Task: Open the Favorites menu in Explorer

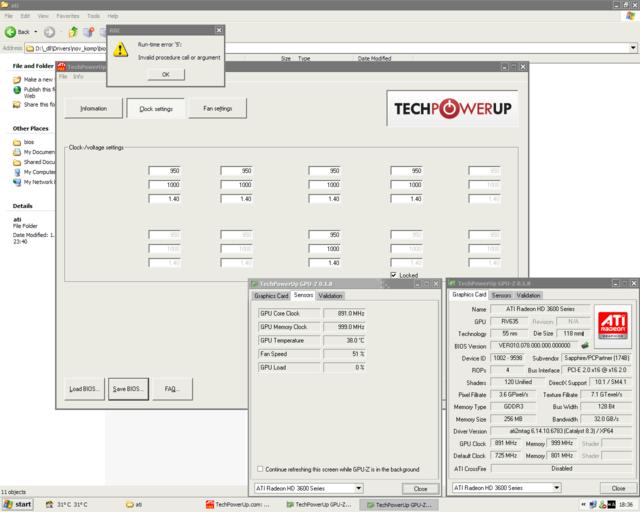Action: (x=67, y=16)
